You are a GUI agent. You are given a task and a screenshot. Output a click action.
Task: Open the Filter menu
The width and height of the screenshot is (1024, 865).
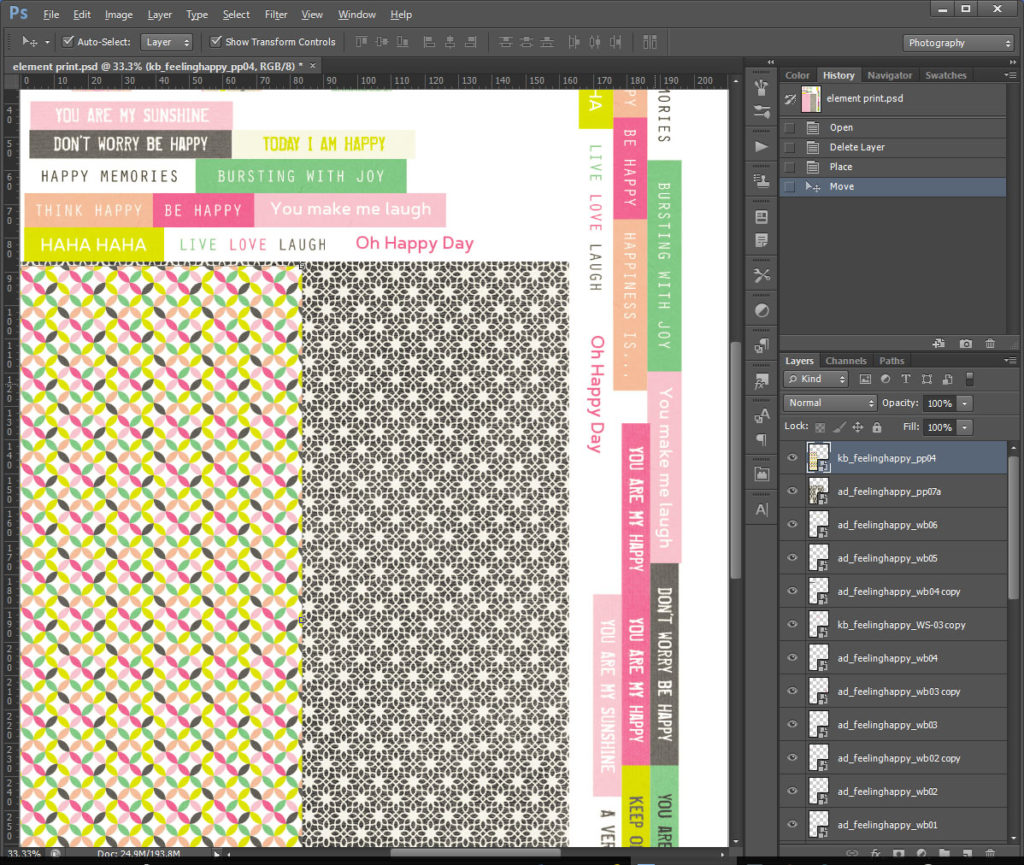click(x=276, y=15)
